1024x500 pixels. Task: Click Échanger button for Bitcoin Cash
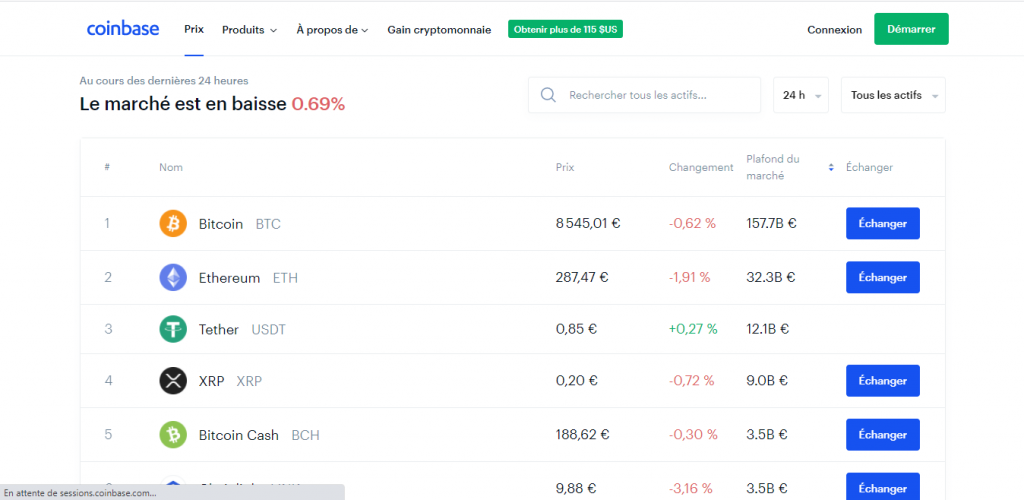point(883,435)
